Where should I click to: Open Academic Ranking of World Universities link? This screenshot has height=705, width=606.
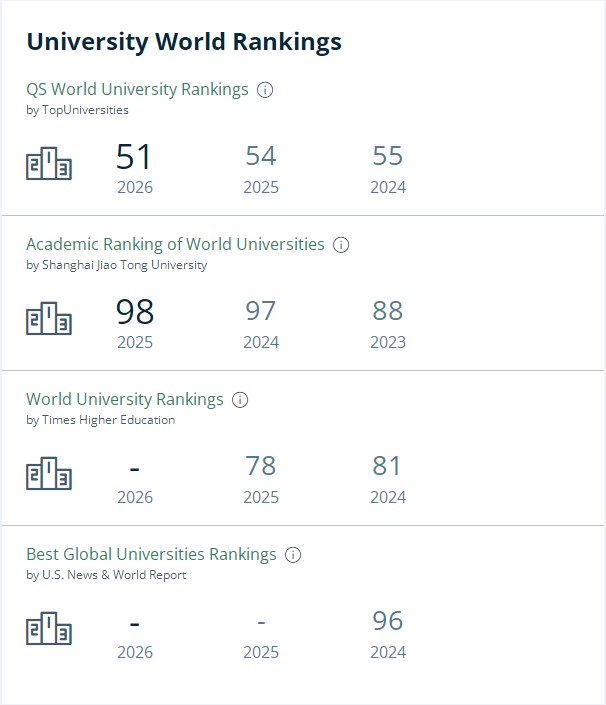[x=175, y=244]
